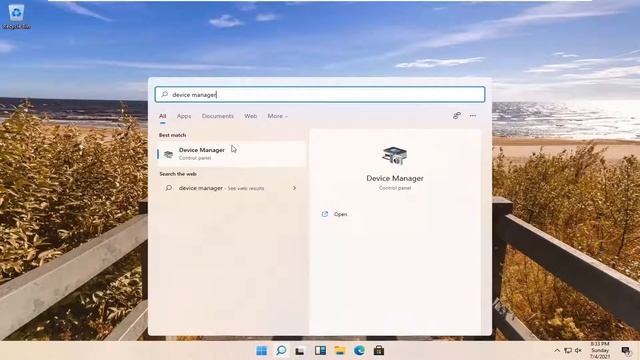This screenshot has width=640, height=360.
Task: Click the magnifier icon in search box
Action: tap(164, 94)
